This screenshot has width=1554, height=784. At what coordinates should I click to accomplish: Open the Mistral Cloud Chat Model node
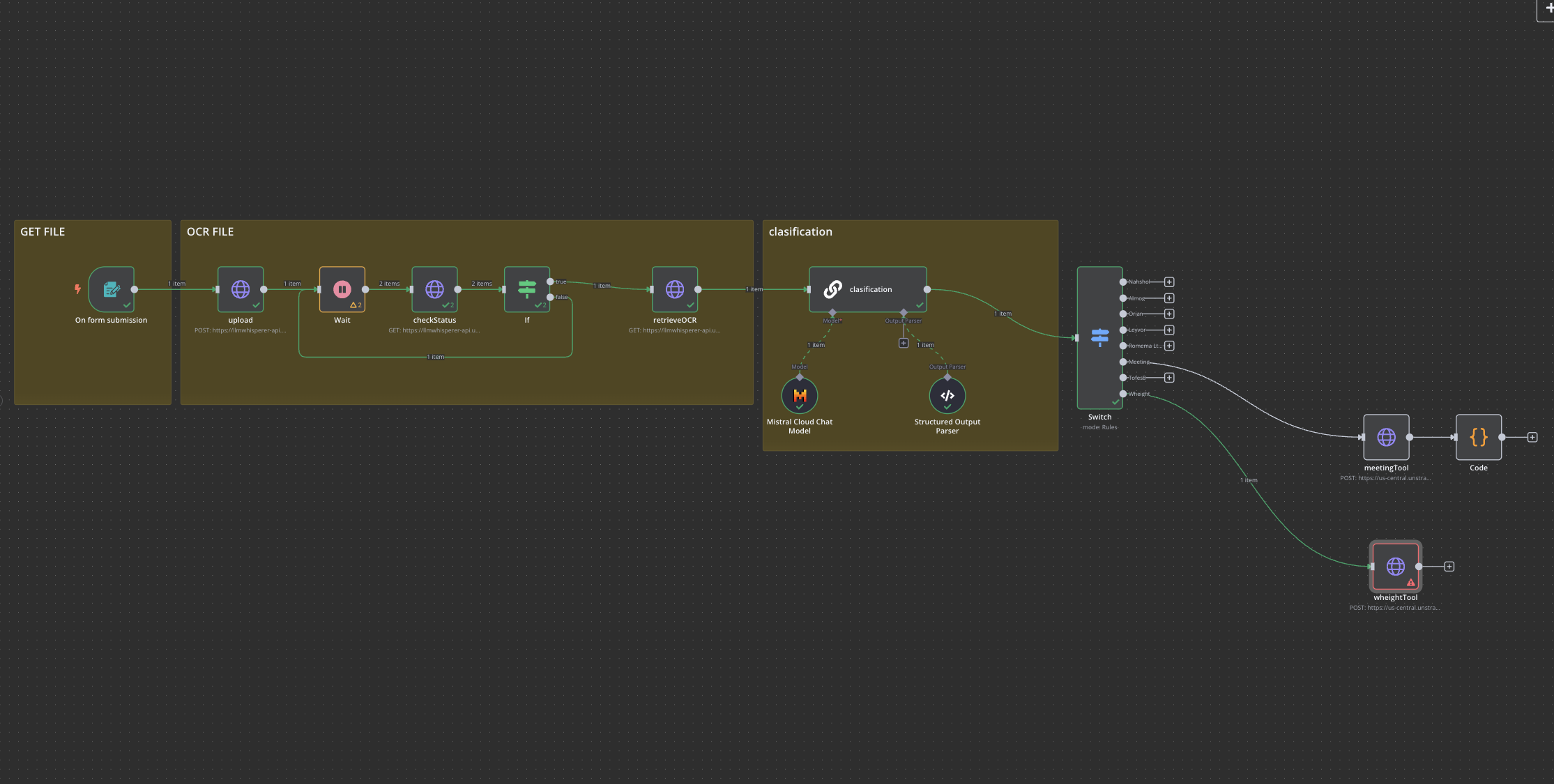point(800,396)
